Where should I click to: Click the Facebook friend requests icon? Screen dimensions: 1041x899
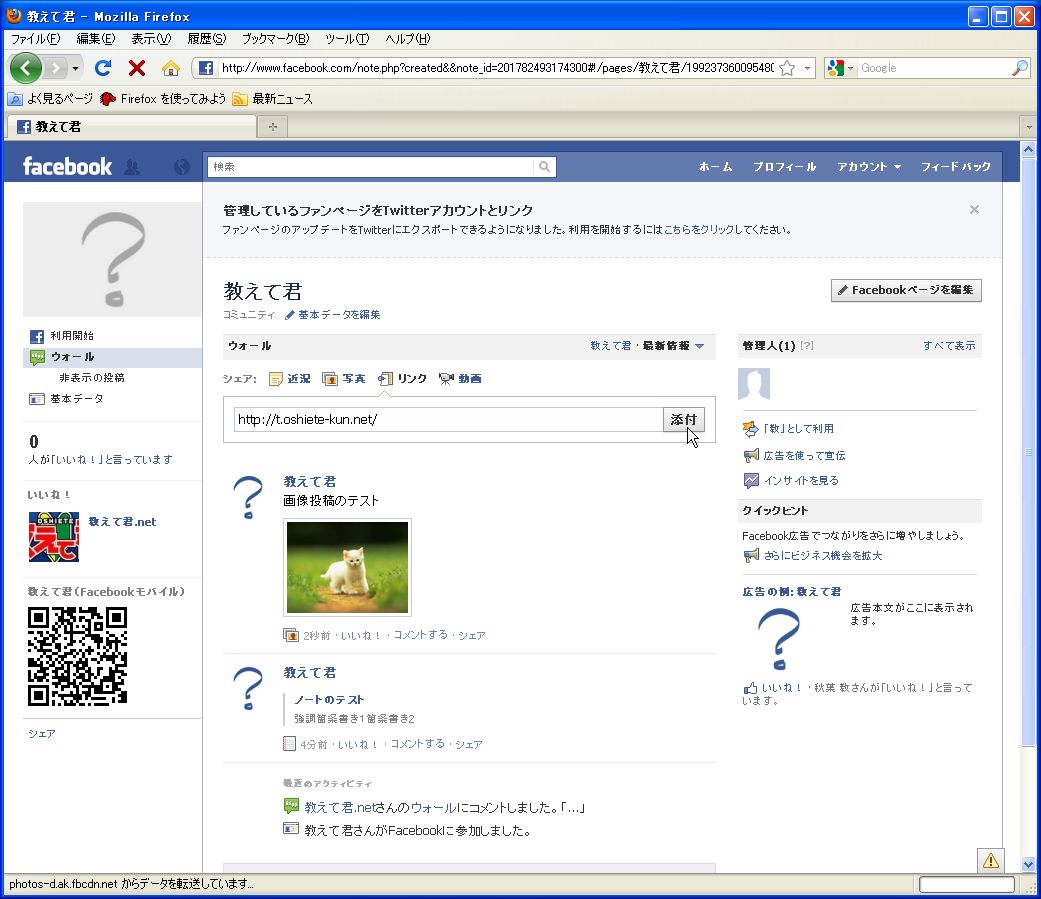pos(132,167)
